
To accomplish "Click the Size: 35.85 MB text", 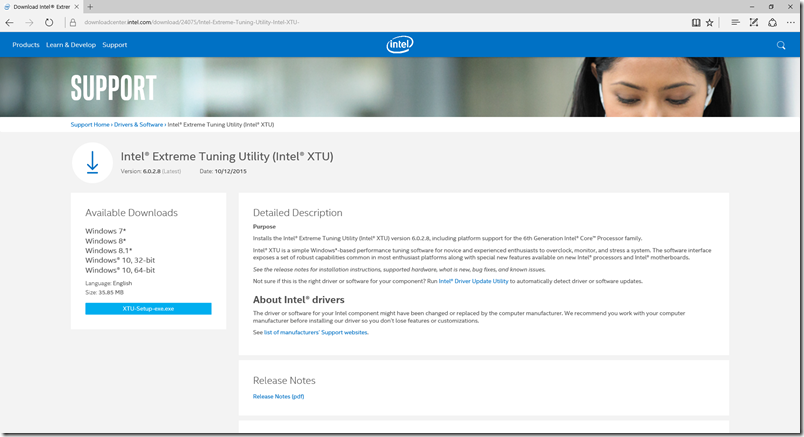I will point(105,292).
